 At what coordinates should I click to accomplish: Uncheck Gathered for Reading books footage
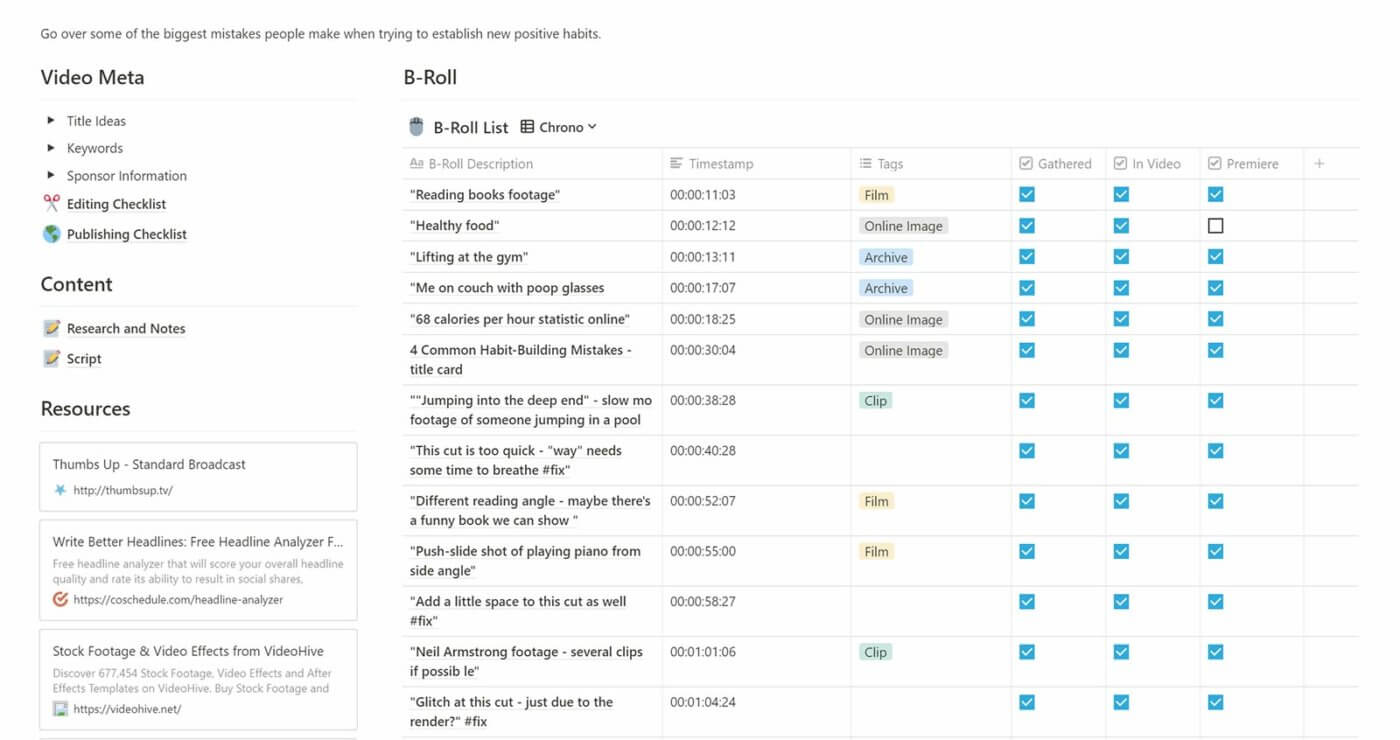[1026, 194]
